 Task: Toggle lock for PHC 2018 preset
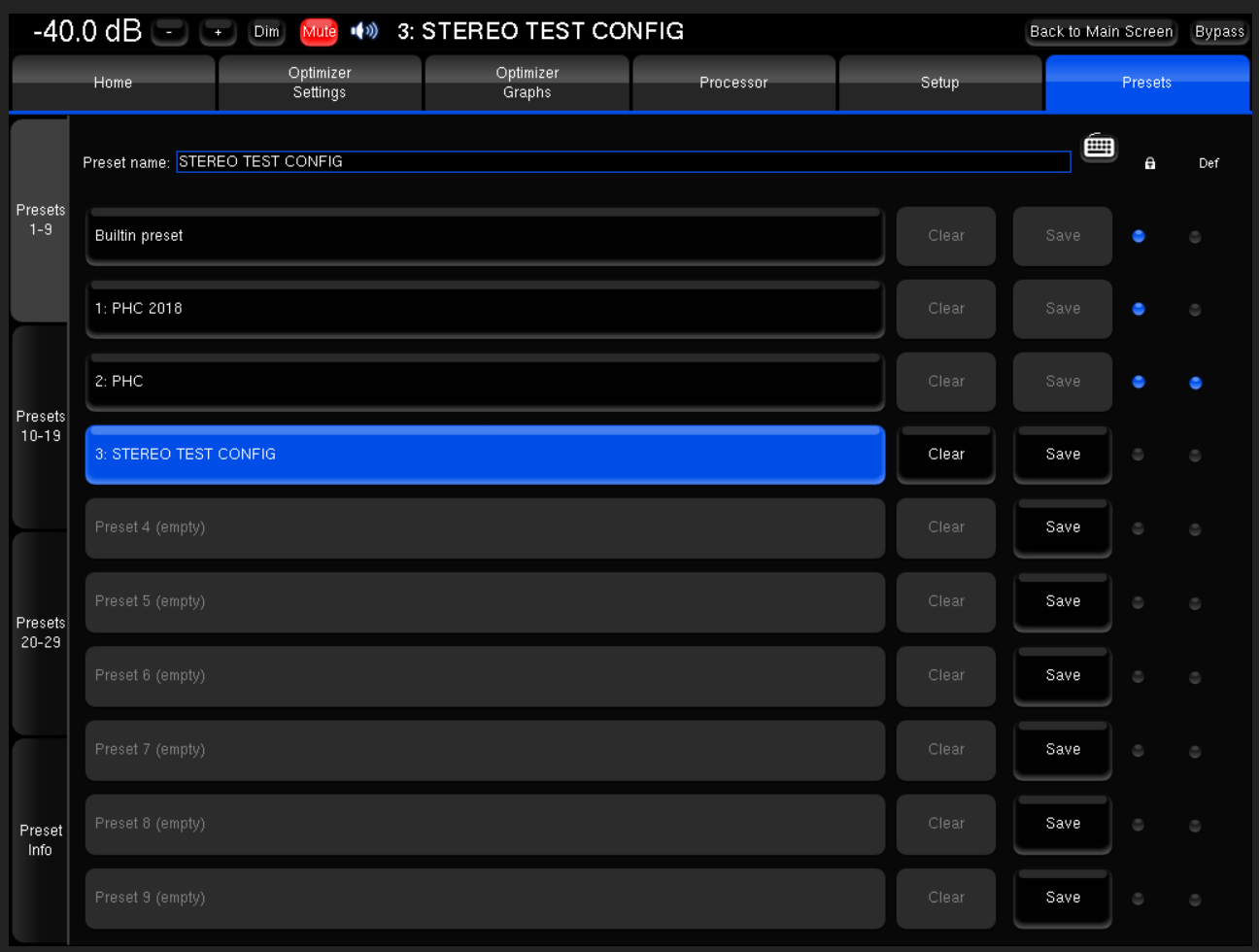[1139, 309]
